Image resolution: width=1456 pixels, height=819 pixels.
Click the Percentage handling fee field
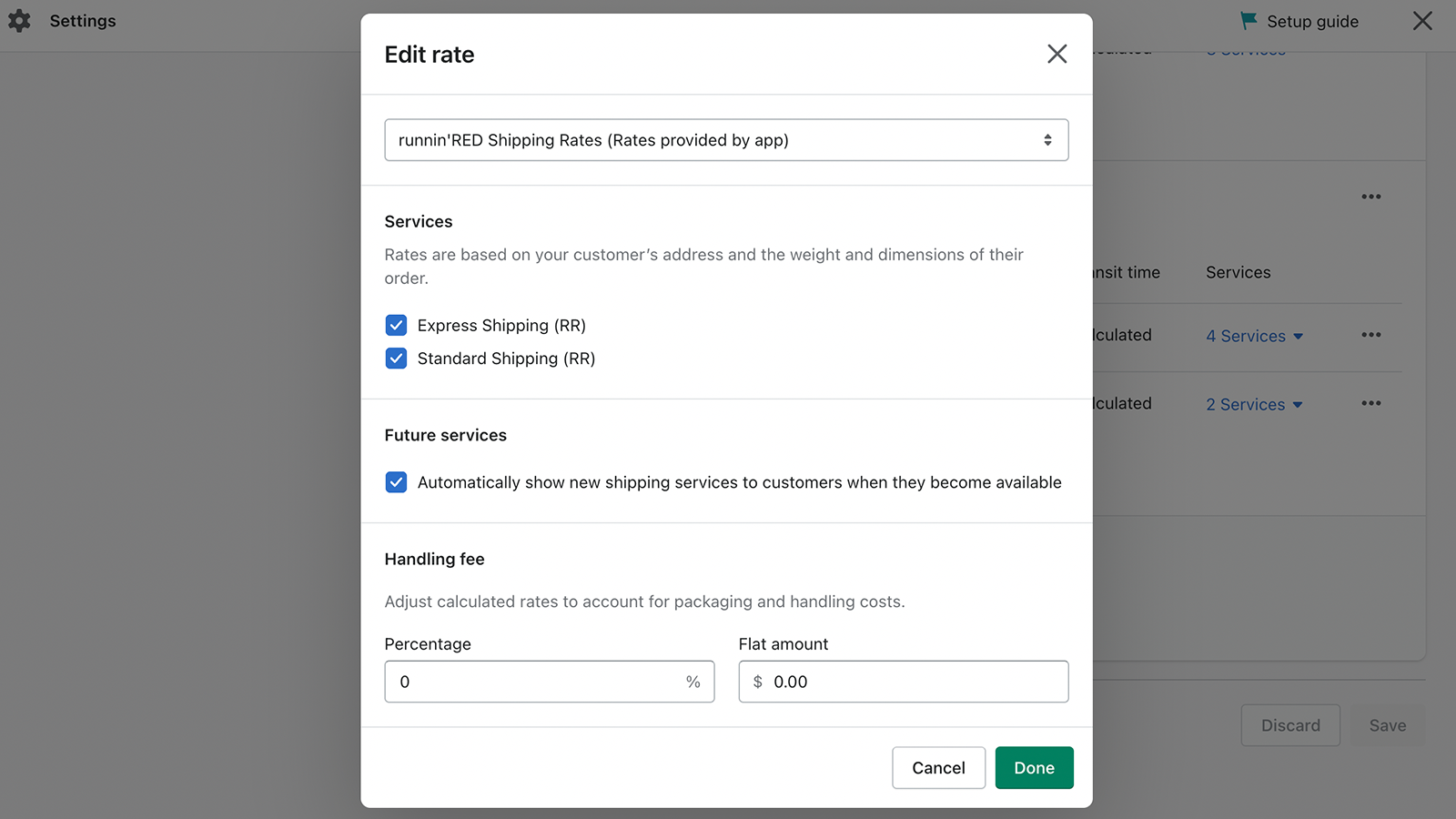click(537, 682)
